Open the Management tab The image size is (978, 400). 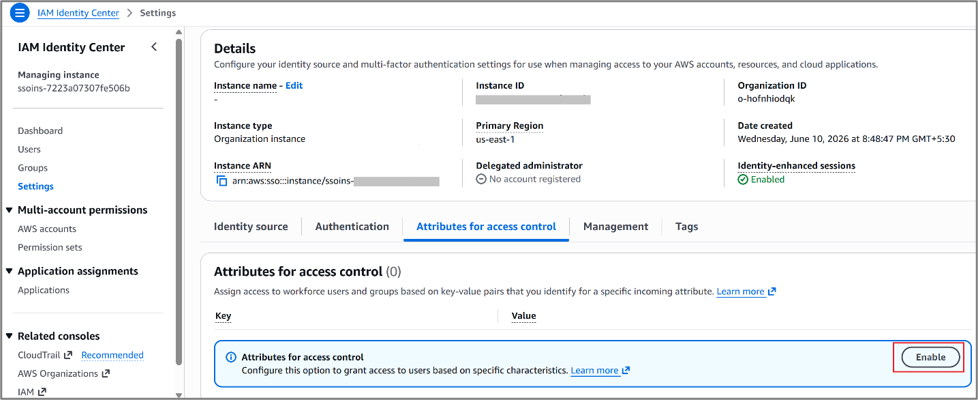pos(616,227)
